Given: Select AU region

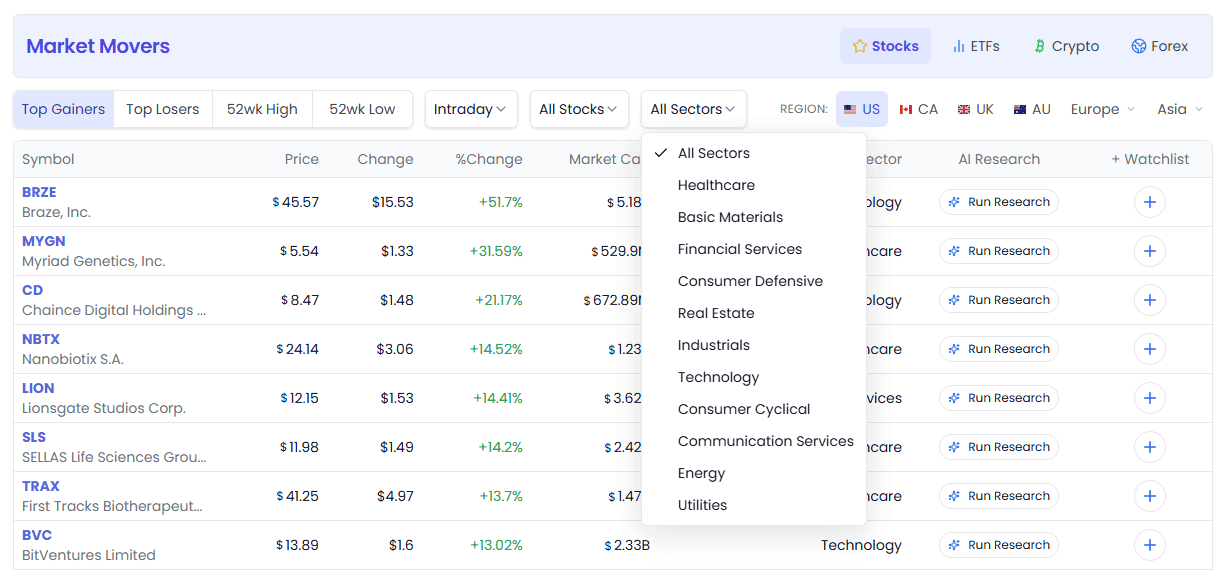Looking at the screenshot, I should point(1032,109).
